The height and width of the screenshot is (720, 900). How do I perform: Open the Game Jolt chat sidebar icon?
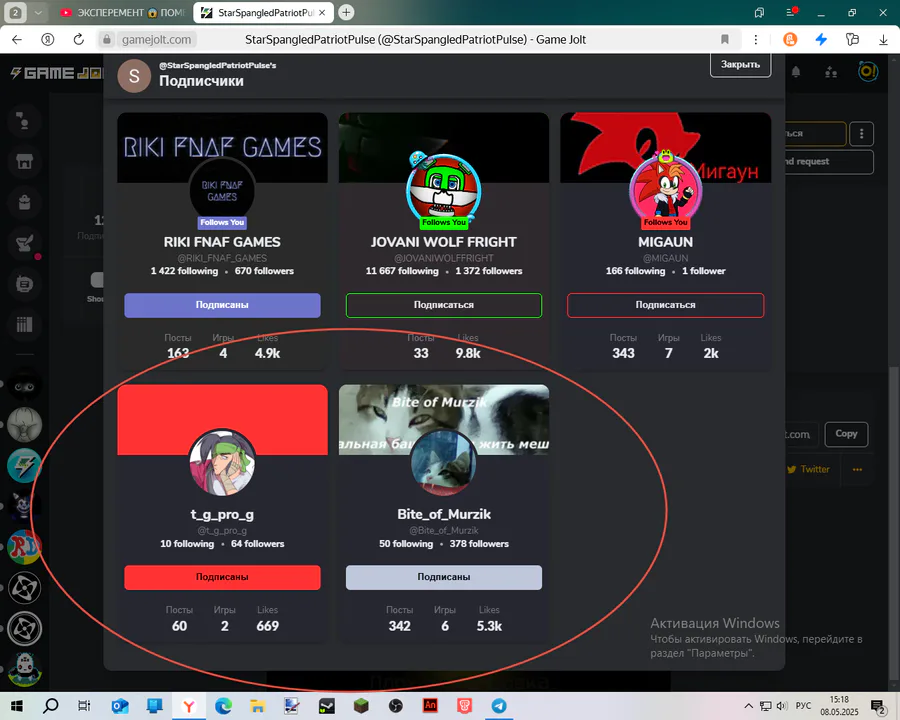pos(24,284)
